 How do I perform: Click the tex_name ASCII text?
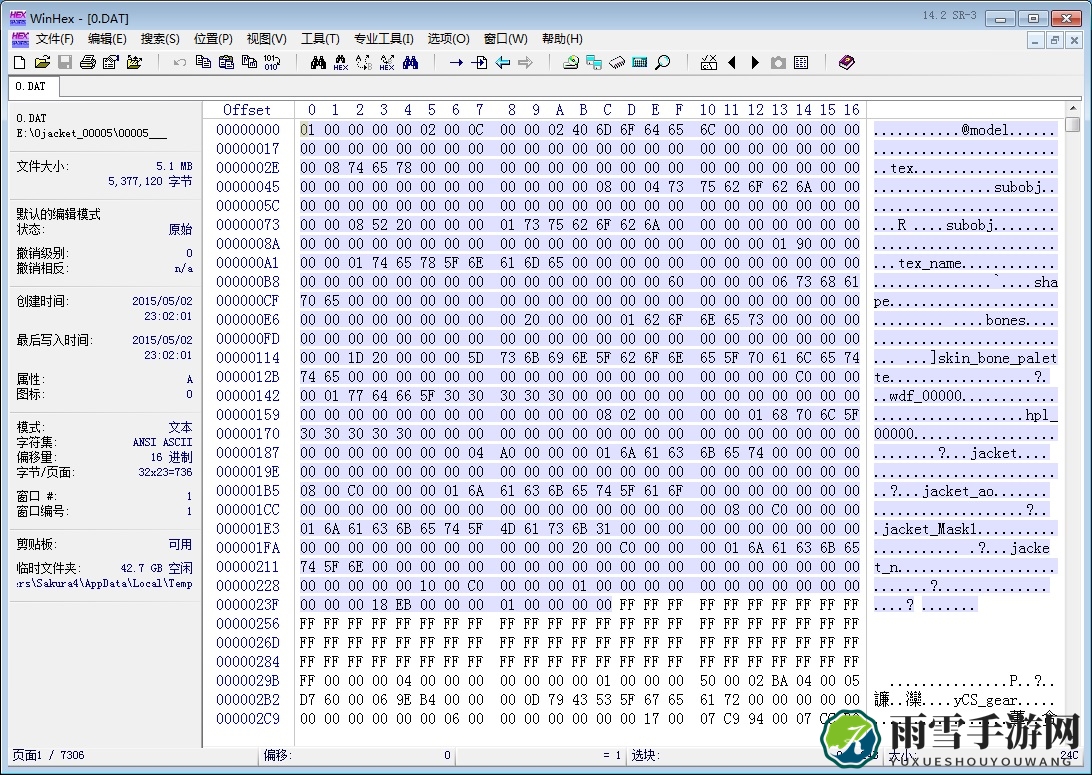point(930,263)
